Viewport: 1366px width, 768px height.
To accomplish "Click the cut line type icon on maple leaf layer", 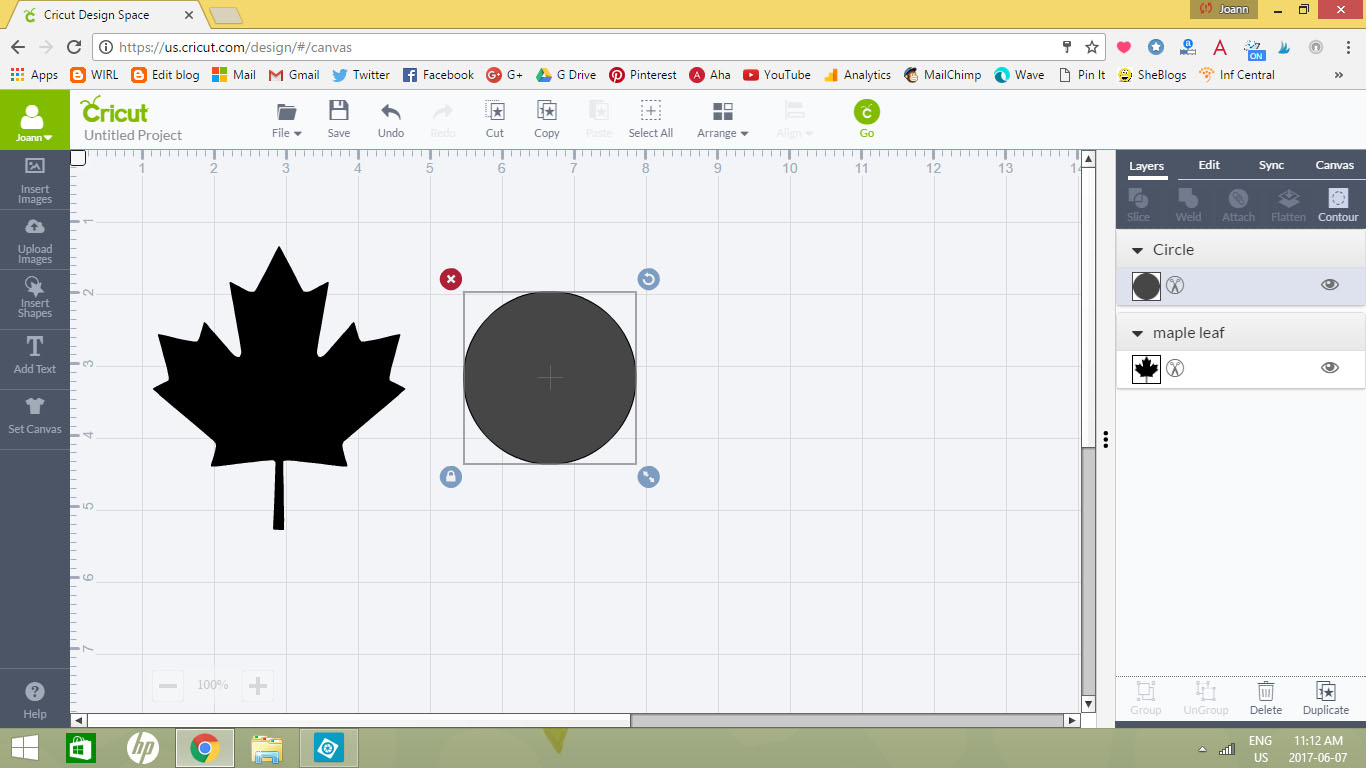I will pos(1176,369).
